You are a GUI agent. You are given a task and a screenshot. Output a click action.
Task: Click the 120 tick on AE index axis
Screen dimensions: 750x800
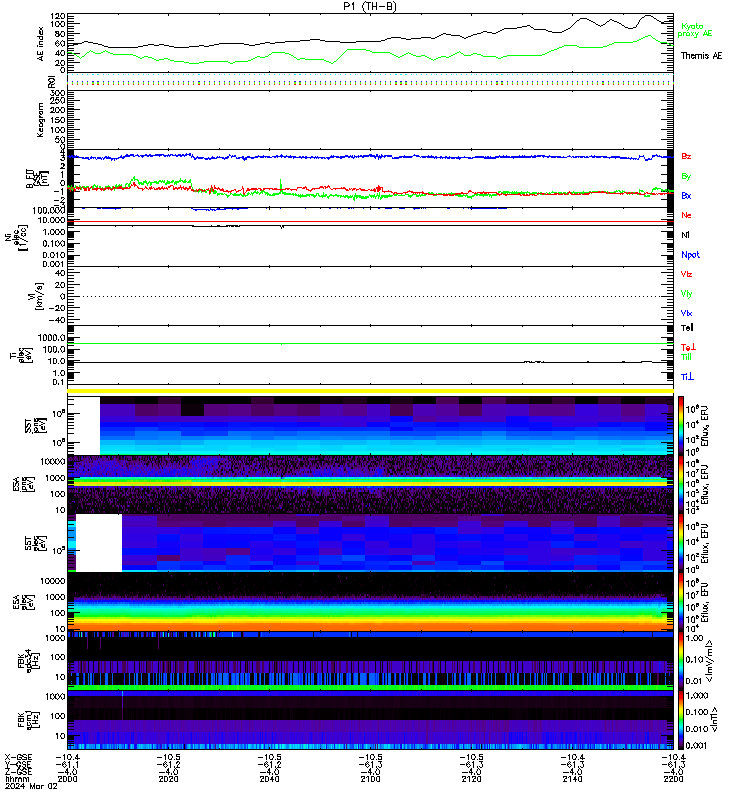pos(58,16)
